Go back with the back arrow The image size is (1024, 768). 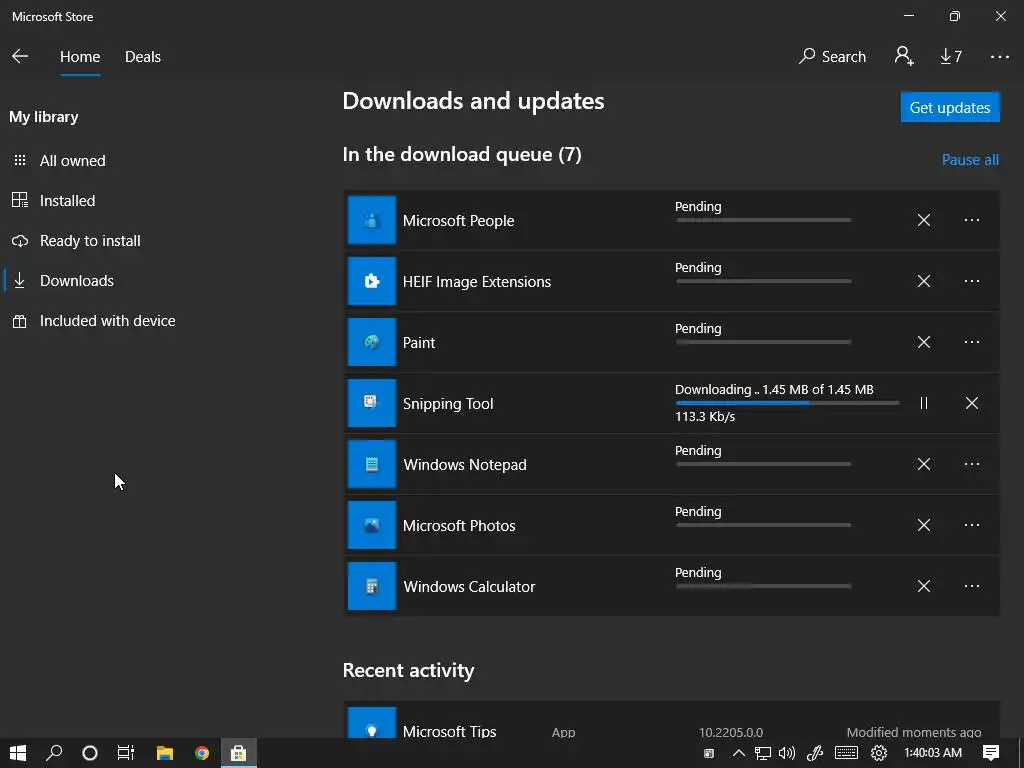[20, 57]
